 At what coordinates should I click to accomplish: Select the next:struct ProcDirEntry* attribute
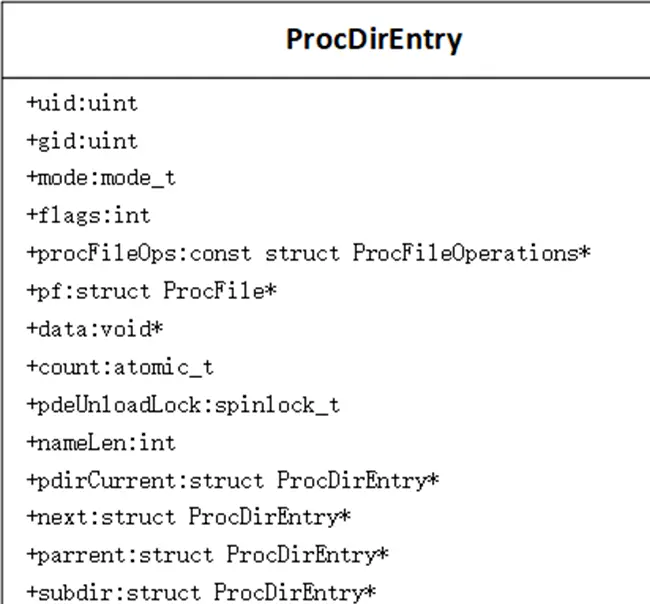pos(189,517)
